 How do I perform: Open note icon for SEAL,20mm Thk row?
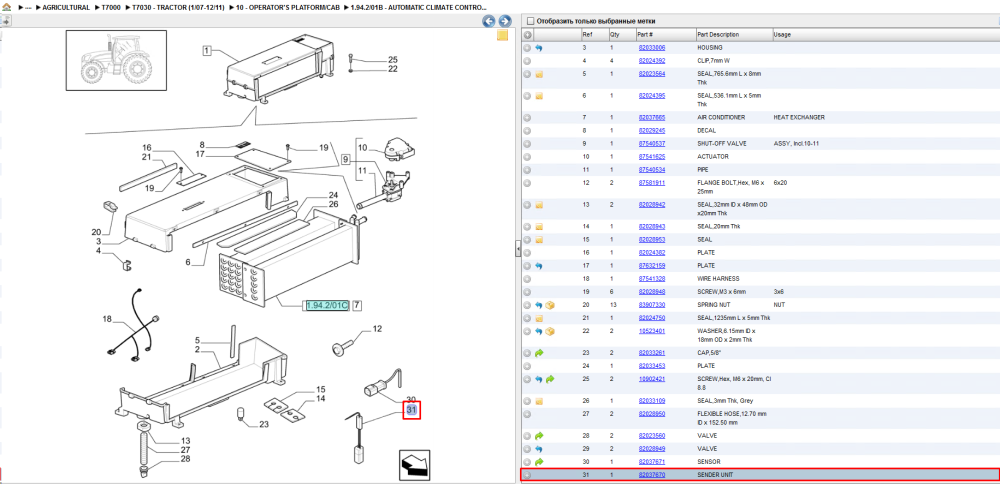(539, 226)
